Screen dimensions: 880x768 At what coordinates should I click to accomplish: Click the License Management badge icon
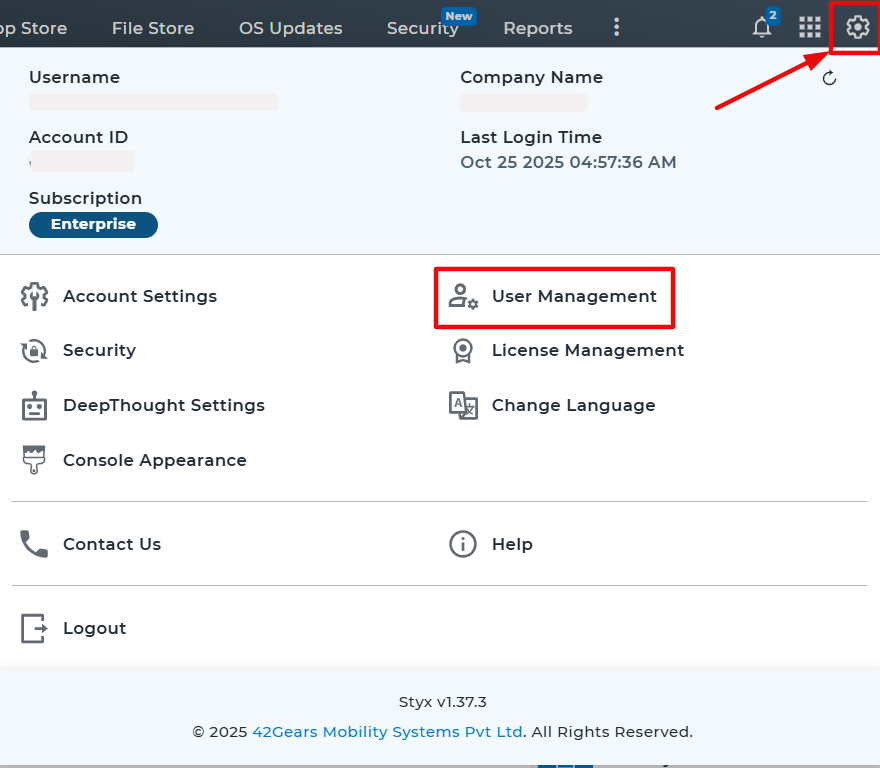pos(463,351)
